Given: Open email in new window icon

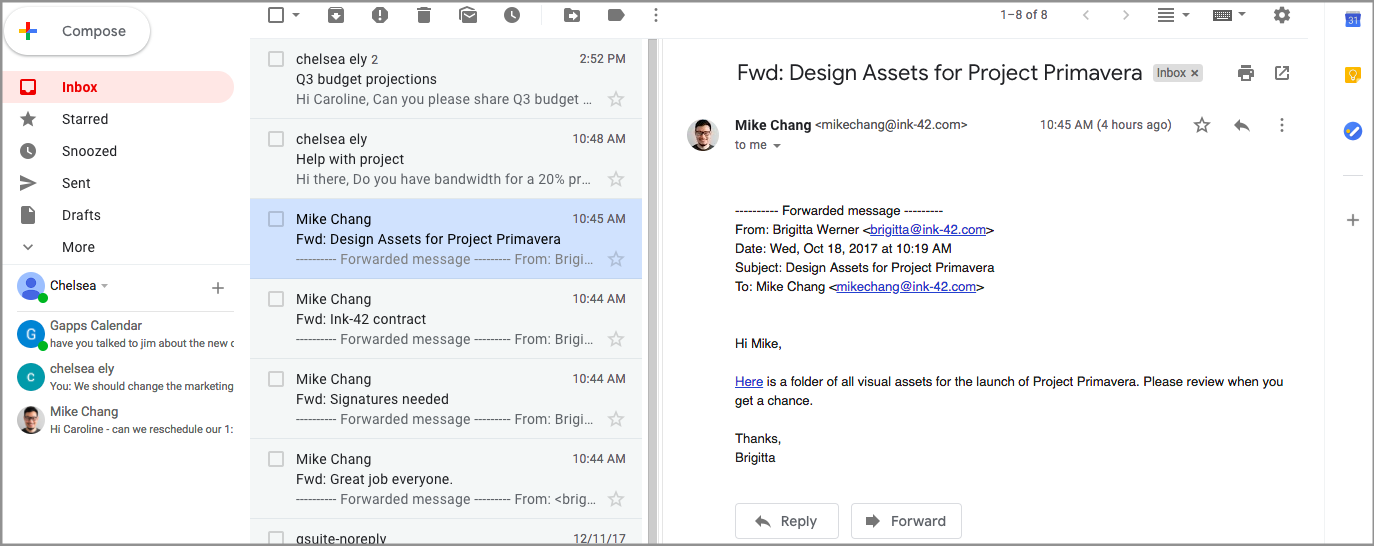Looking at the screenshot, I should [1282, 73].
